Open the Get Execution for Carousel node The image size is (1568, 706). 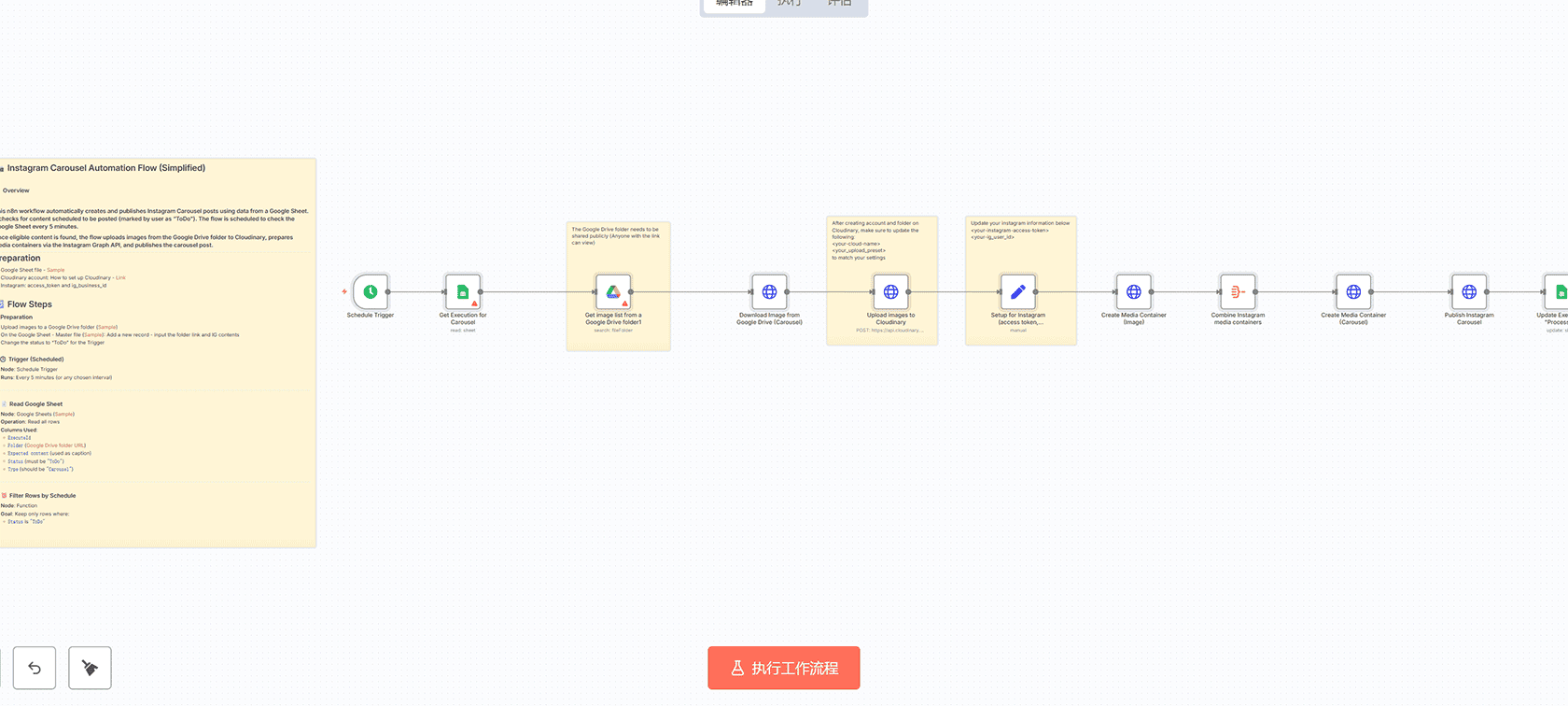463,292
